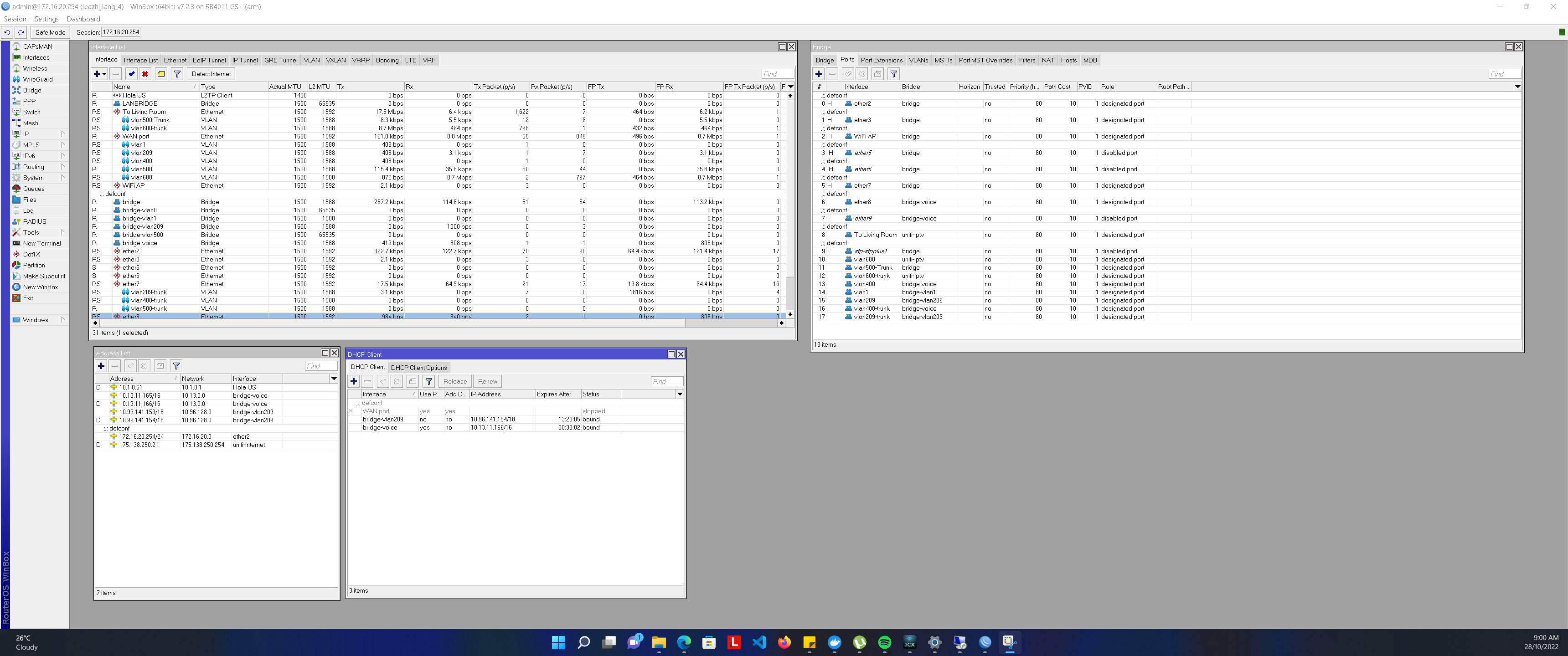Open the column selector dropdown in Interface List
This screenshot has height=656, width=1568.
791,87
